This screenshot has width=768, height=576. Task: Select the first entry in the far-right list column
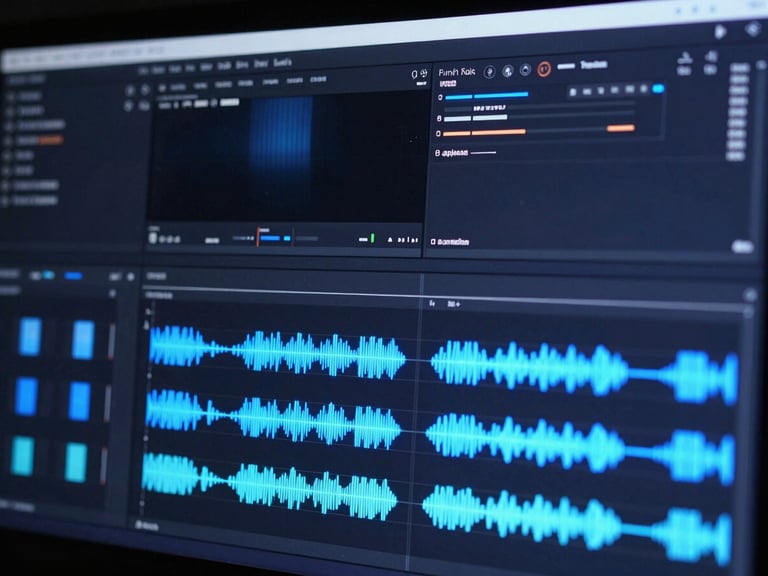coord(740,68)
